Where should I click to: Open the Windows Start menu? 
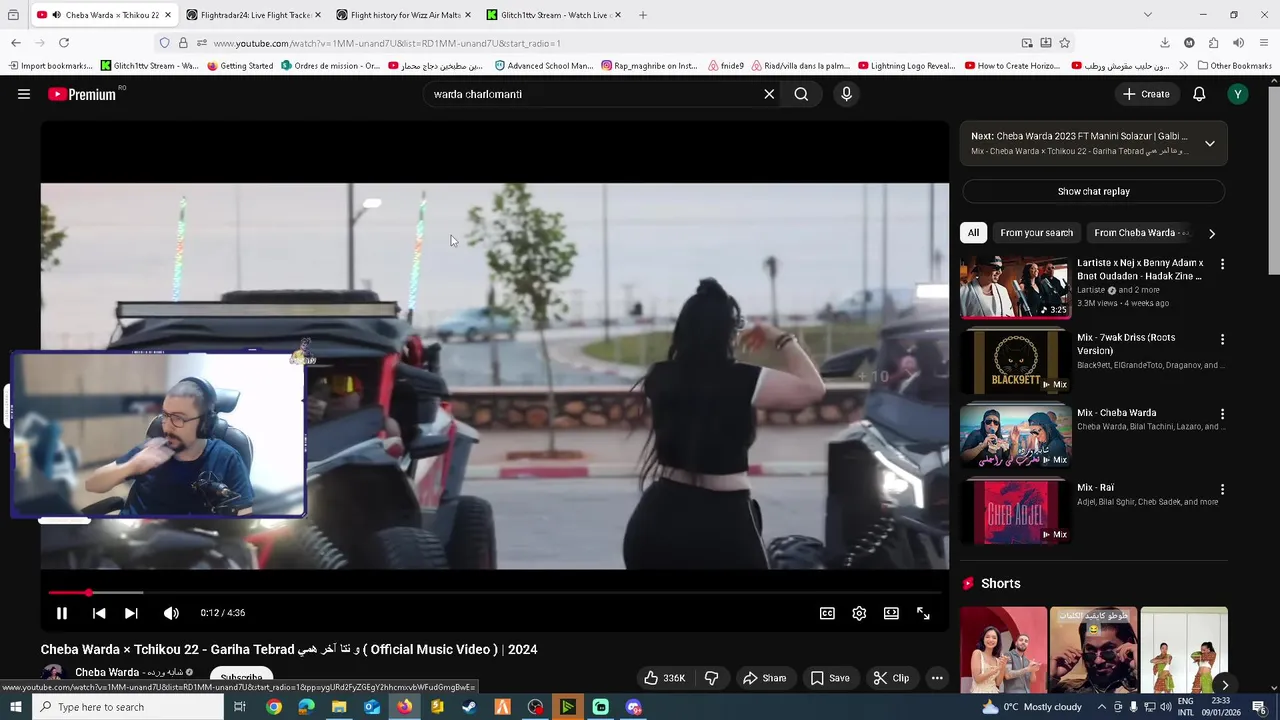16,707
